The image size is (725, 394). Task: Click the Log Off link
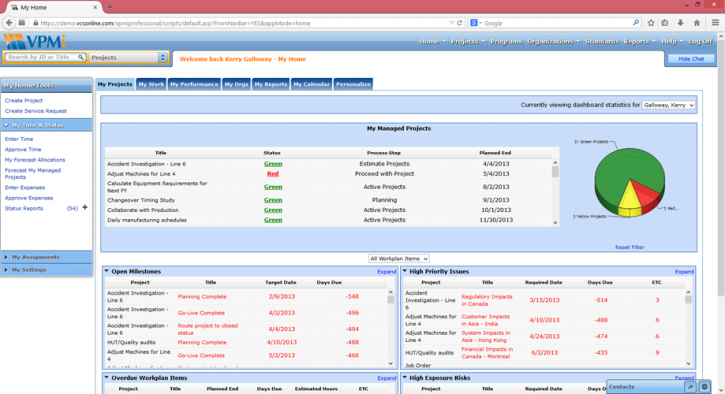[x=700, y=42]
